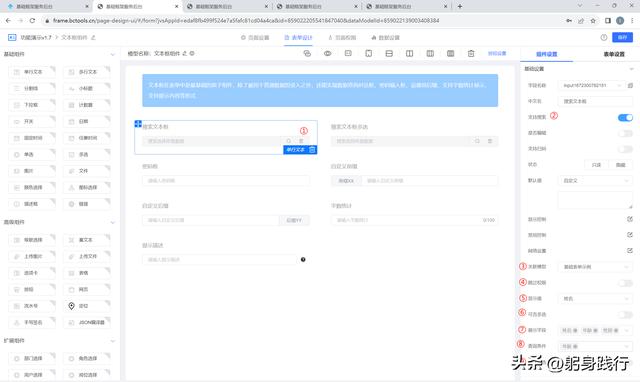Add the 分割线 divider component
The image size is (640, 382).
coord(32,88)
